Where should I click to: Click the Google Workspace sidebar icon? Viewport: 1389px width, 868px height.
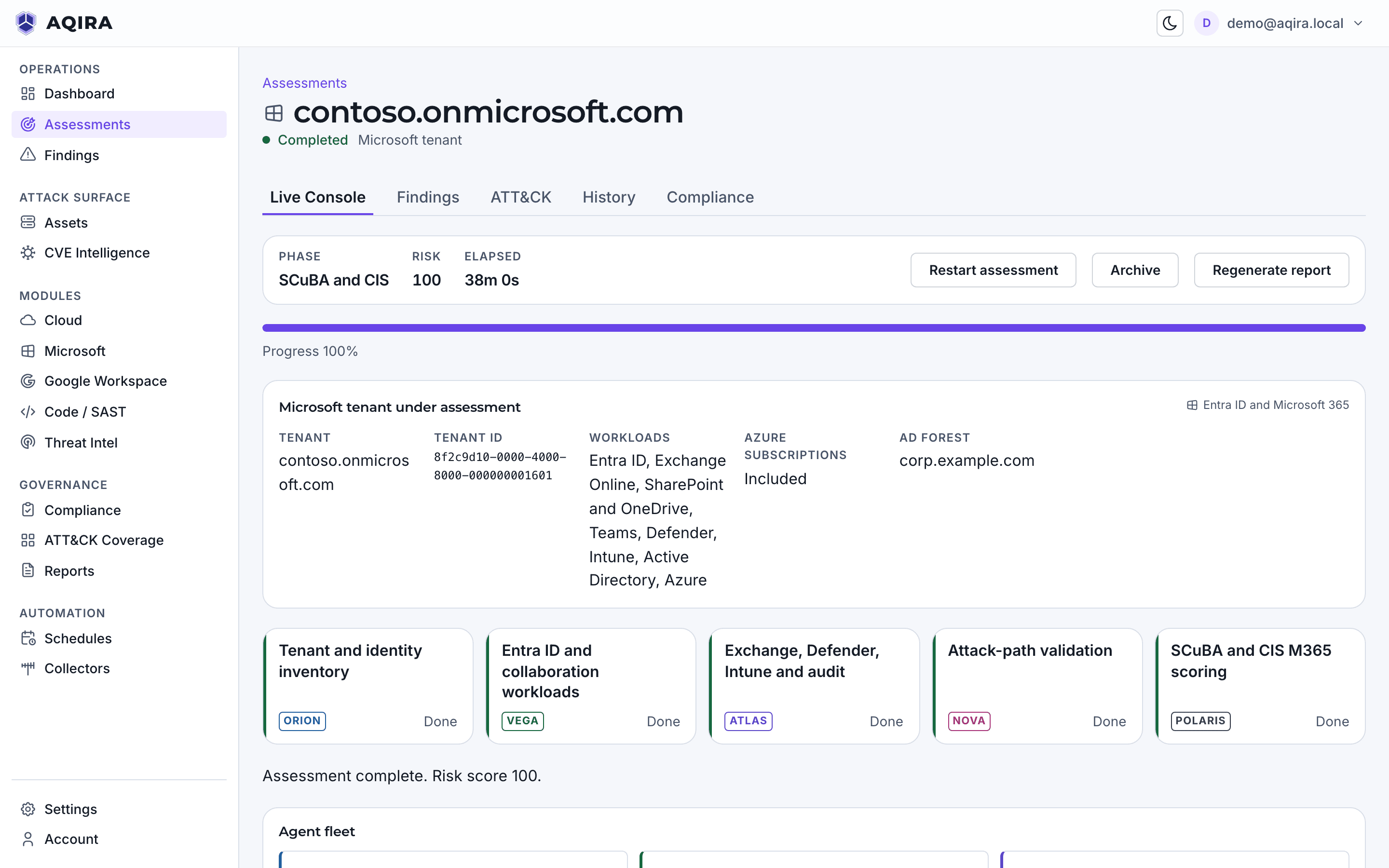[27, 381]
